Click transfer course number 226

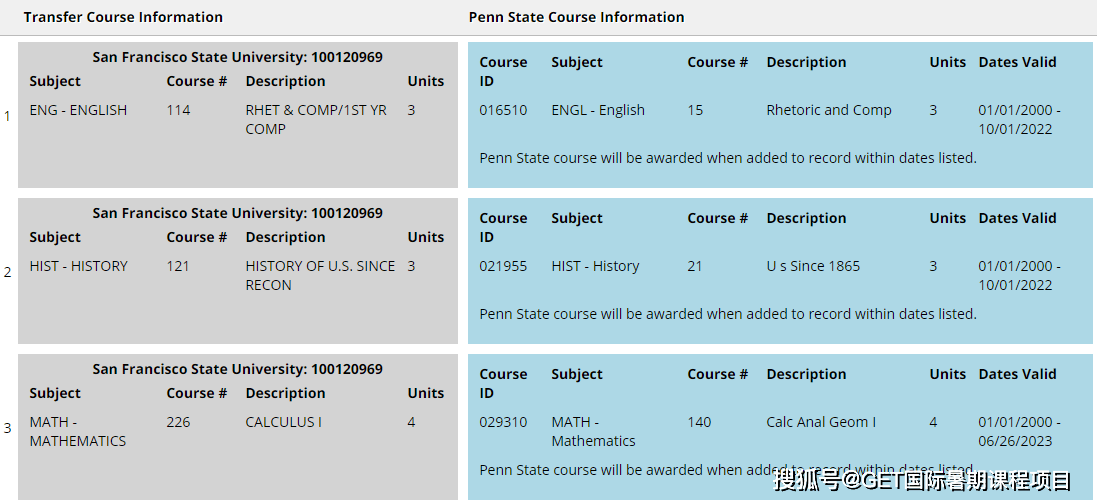178,422
